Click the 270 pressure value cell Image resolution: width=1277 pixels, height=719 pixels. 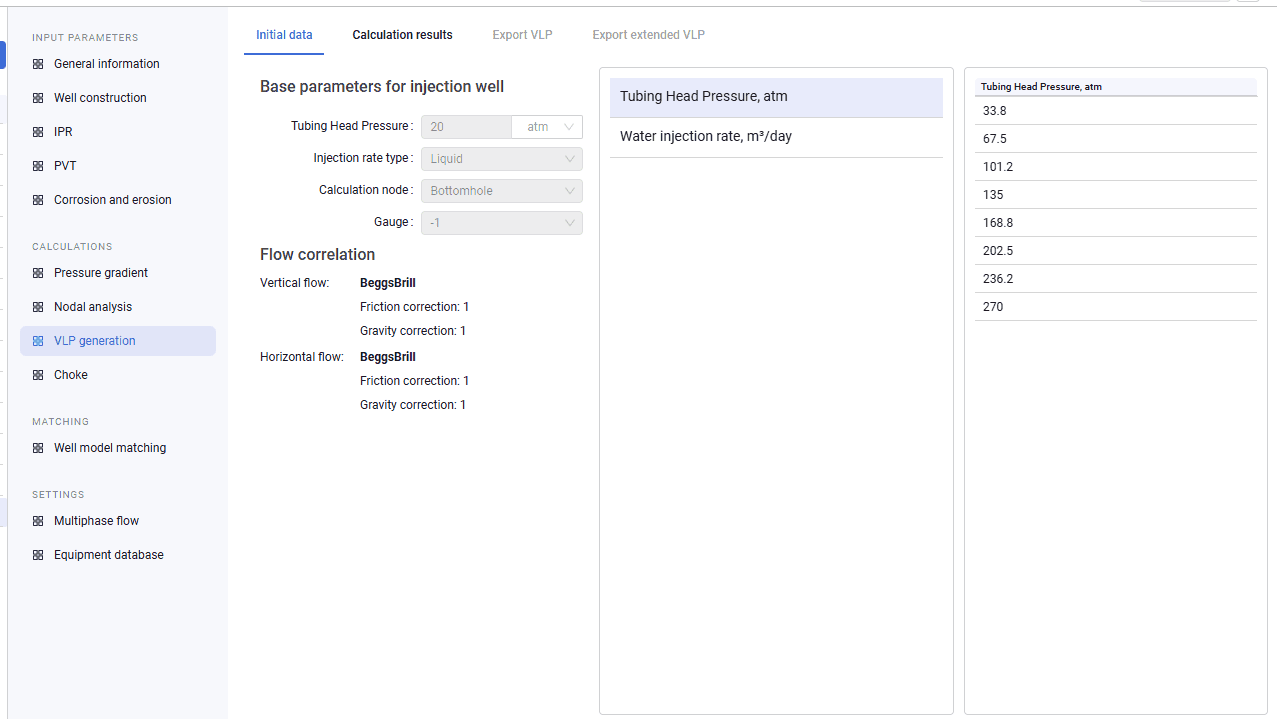coord(1116,307)
